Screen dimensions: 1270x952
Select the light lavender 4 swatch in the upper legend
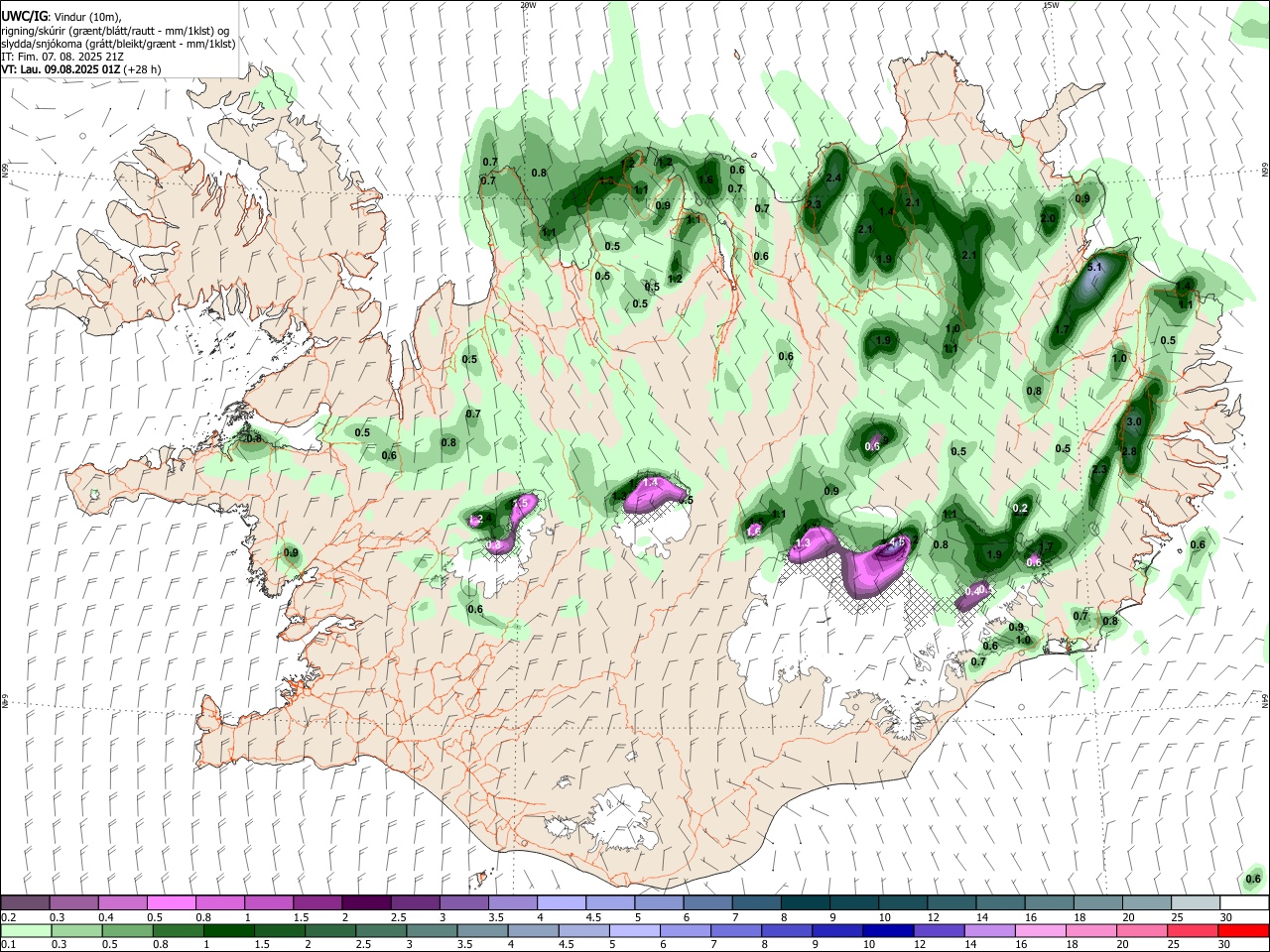click(561, 902)
